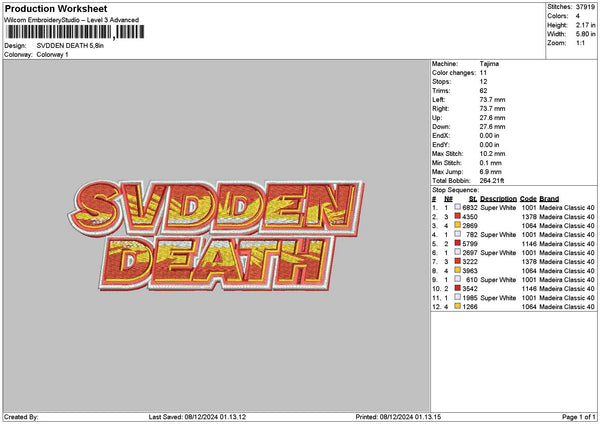Select the white swatch for stop 1
Viewport: 600px width, 424px height.
(457, 208)
